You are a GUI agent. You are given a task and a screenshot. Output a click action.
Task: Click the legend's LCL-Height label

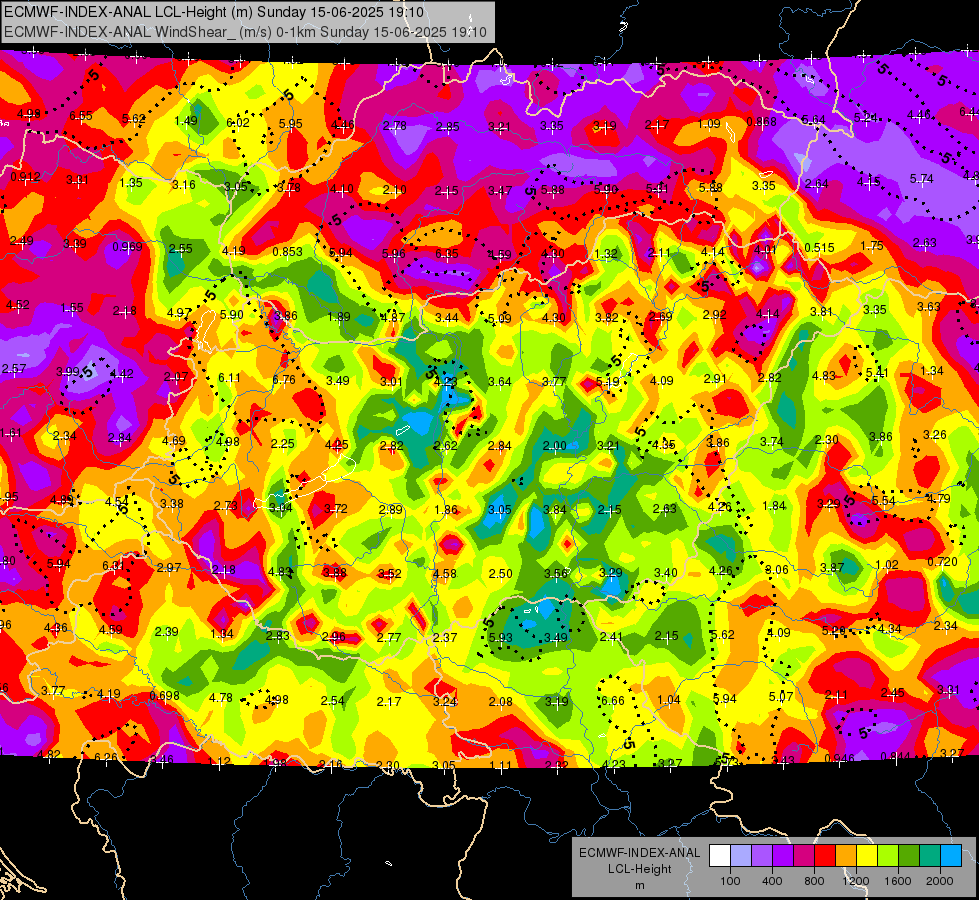(639, 869)
